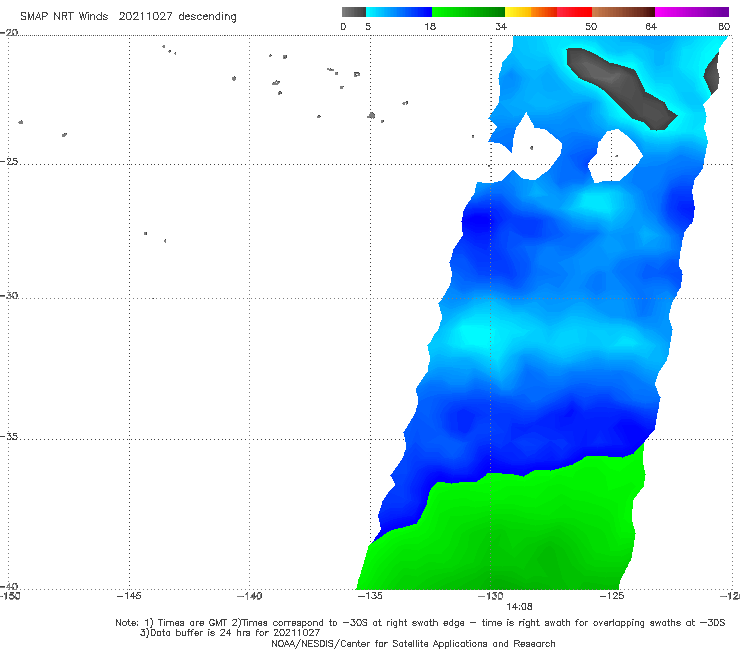Click the latitude label '-25'
Viewport: 740px width, 650px height.
(9, 161)
